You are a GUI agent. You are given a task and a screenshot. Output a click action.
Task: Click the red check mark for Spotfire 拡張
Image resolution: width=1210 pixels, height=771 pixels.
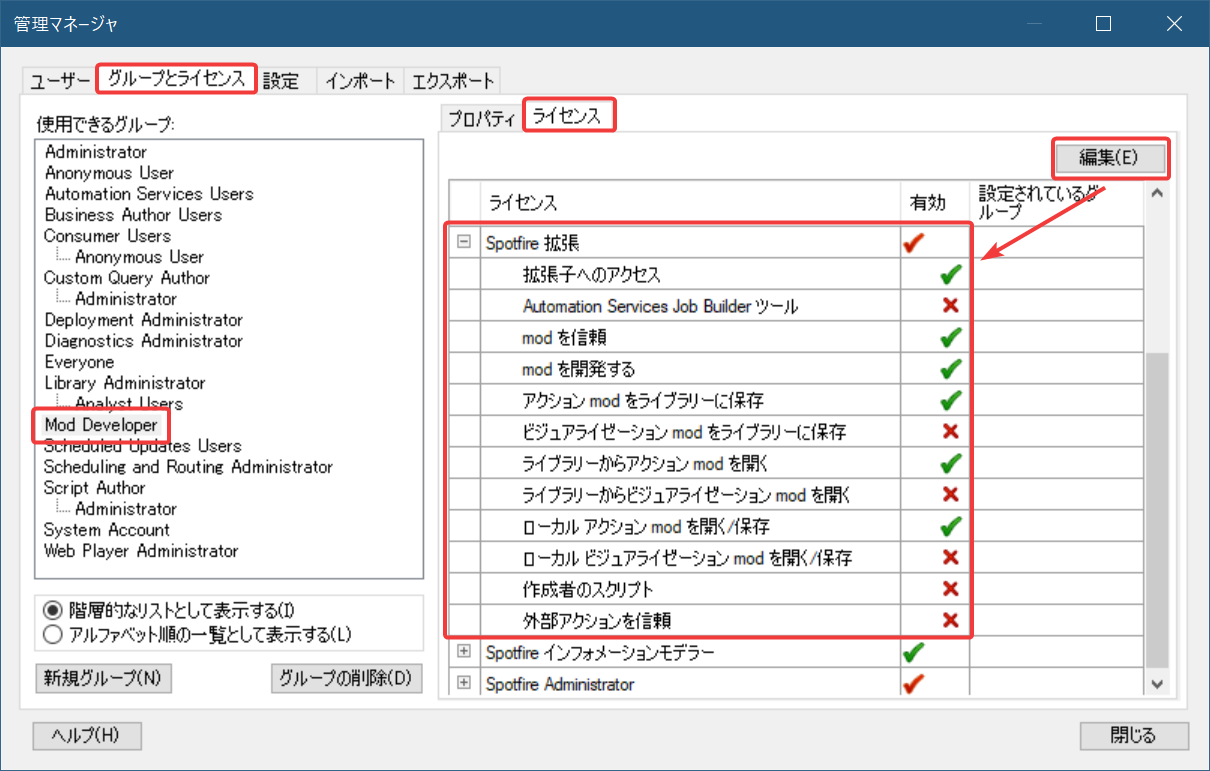913,242
